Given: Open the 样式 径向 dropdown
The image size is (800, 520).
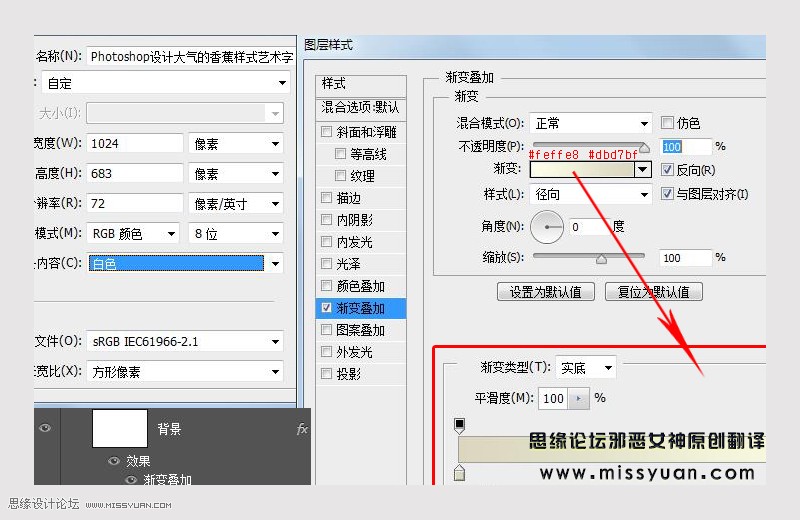Looking at the screenshot, I should pyautogui.click(x=590, y=194).
